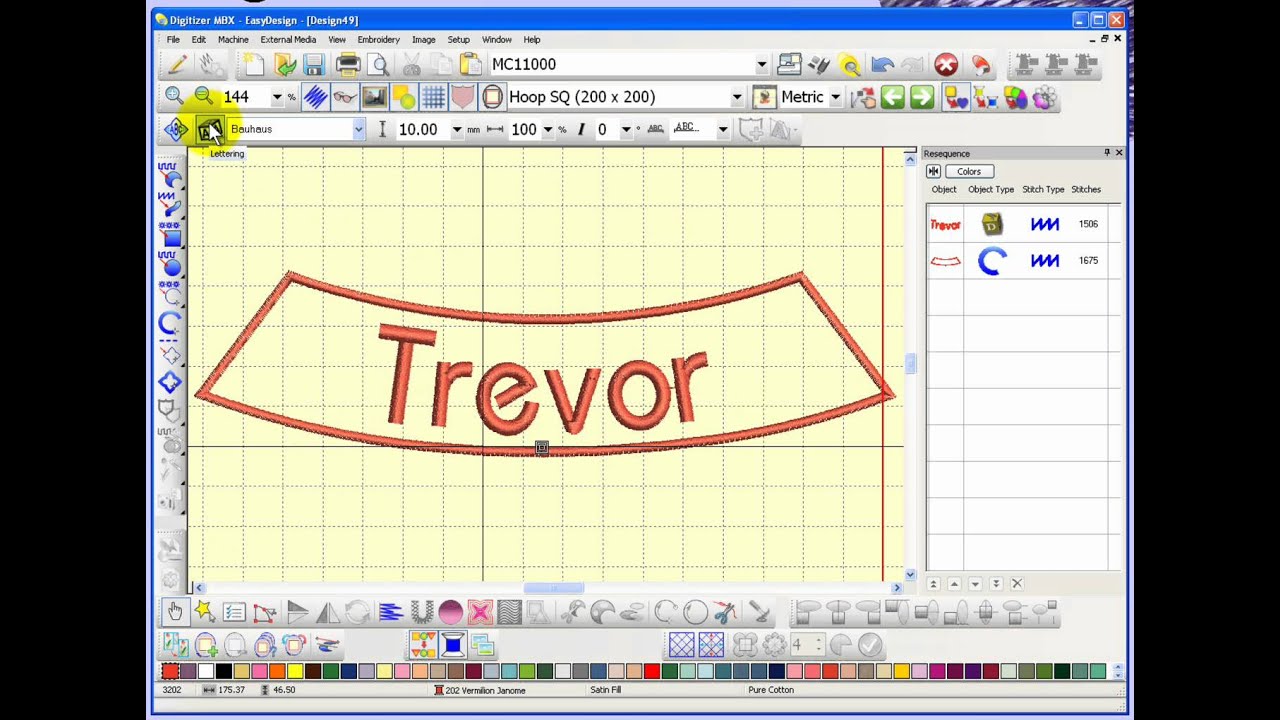Click the Paste clipboard icon
Image resolution: width=1280 pixels, height=720 pixels.
tap(470, 65)
